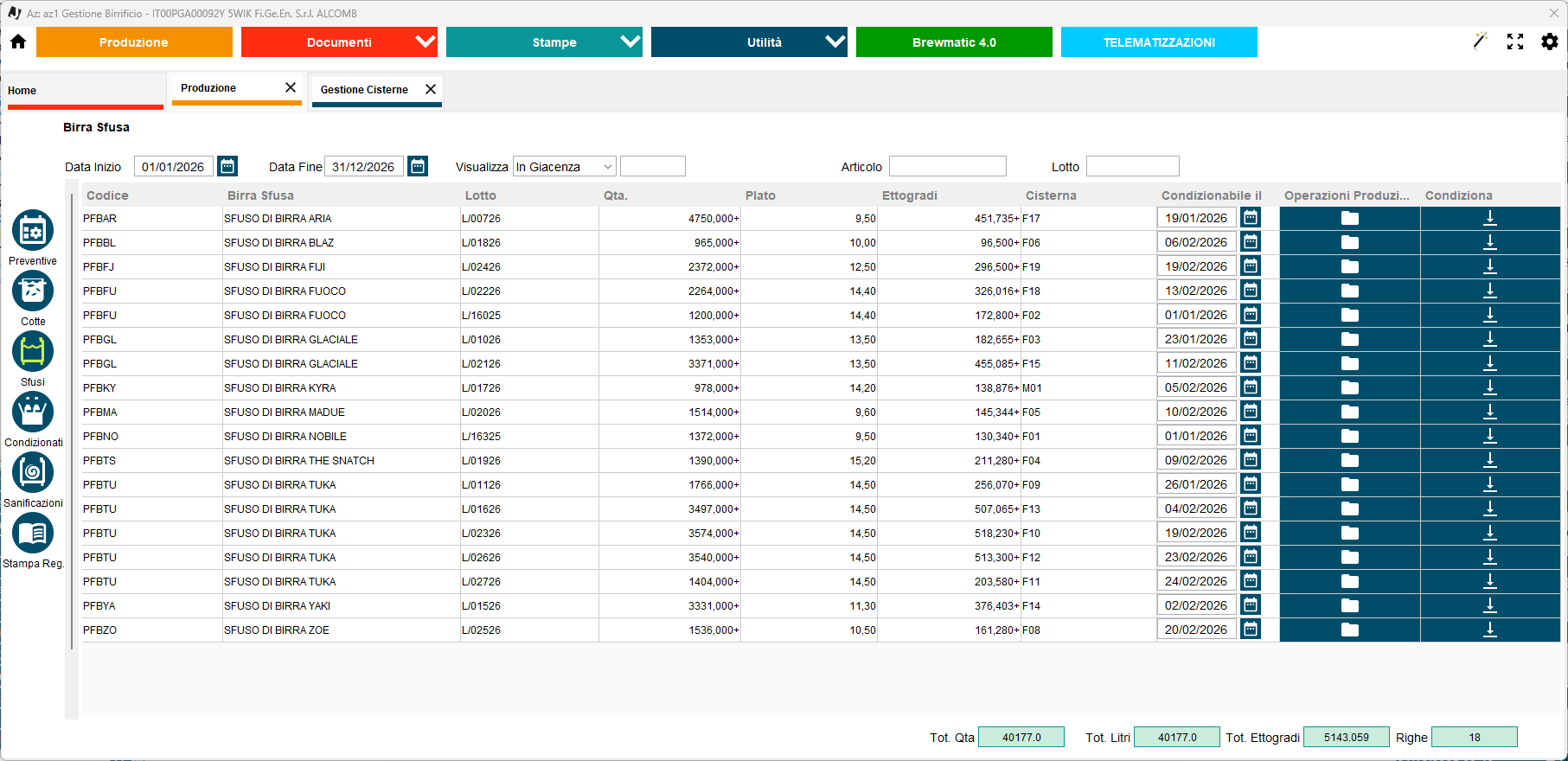The height and width of the screenshot is (761, 1568).
Task: Open the settings gear icon
Action: (1549, 42)
